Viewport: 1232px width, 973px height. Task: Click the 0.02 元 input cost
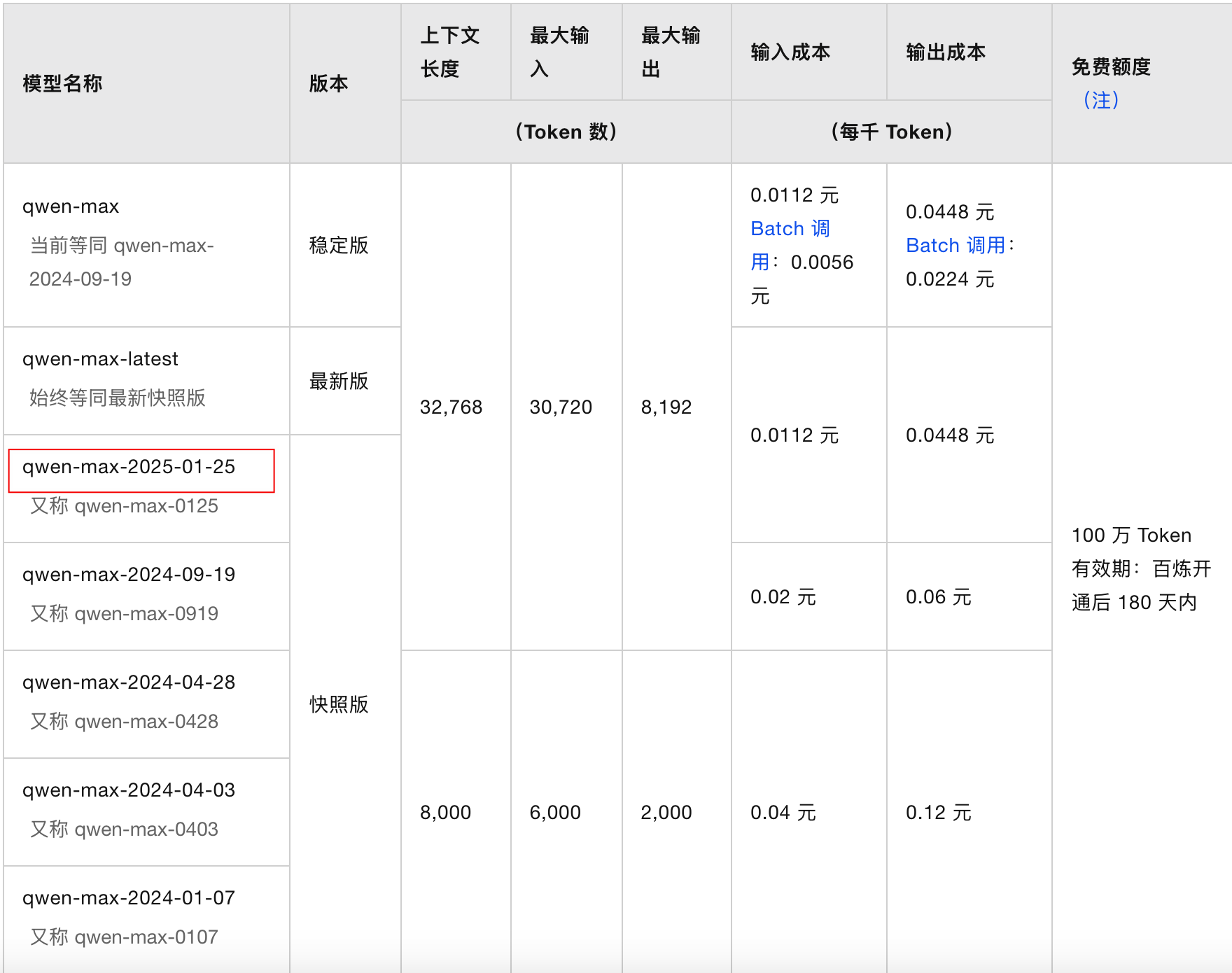point(783,597)
